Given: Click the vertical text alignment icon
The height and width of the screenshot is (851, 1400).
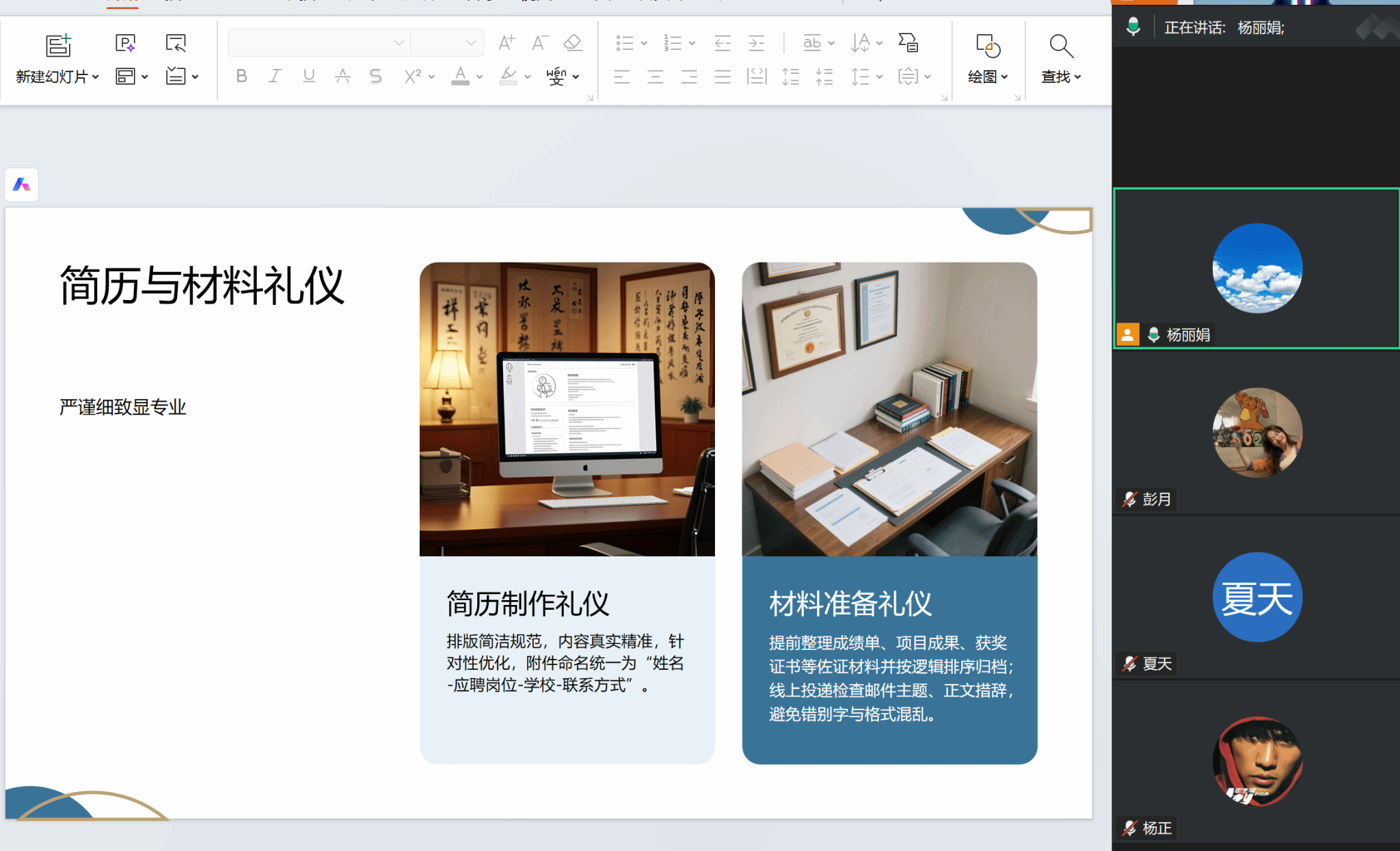Looking at the screenshot, I should (x=908, y=76).
